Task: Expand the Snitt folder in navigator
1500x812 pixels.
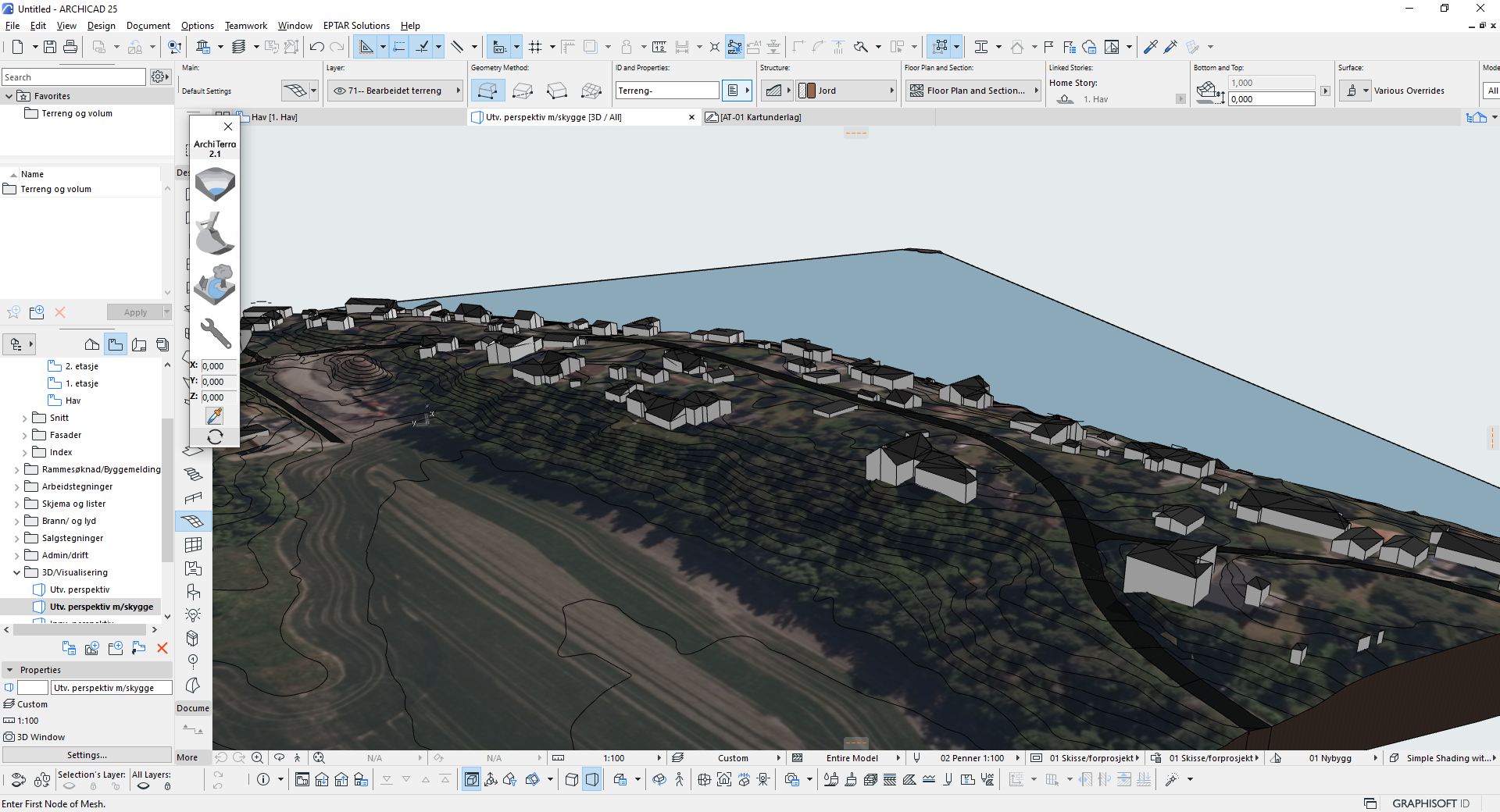Action: point(25,418)
